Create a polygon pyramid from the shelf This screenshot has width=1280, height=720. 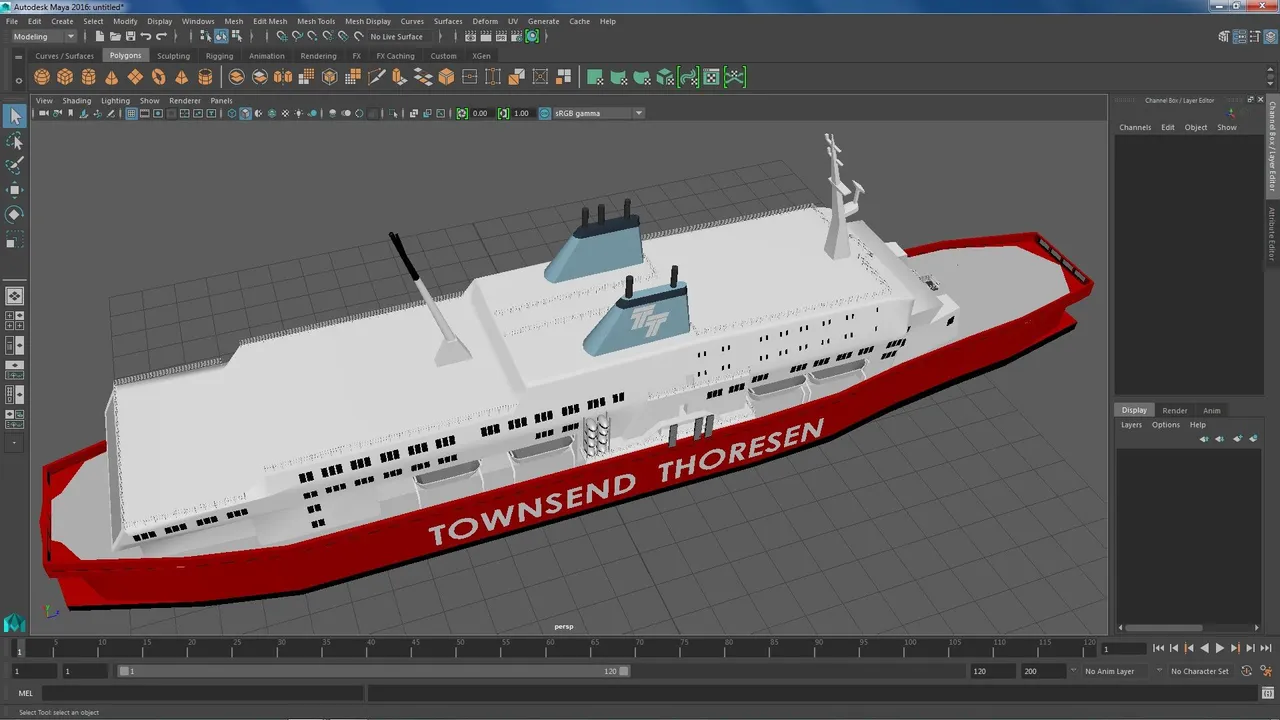(181, 77)
